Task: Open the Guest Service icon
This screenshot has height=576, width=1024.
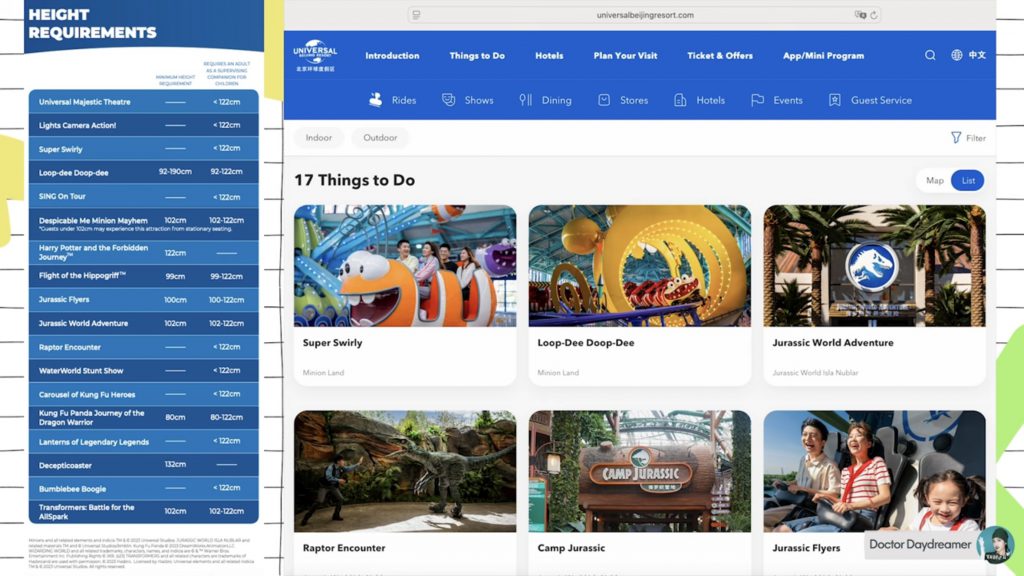Action: click(835, 100)
